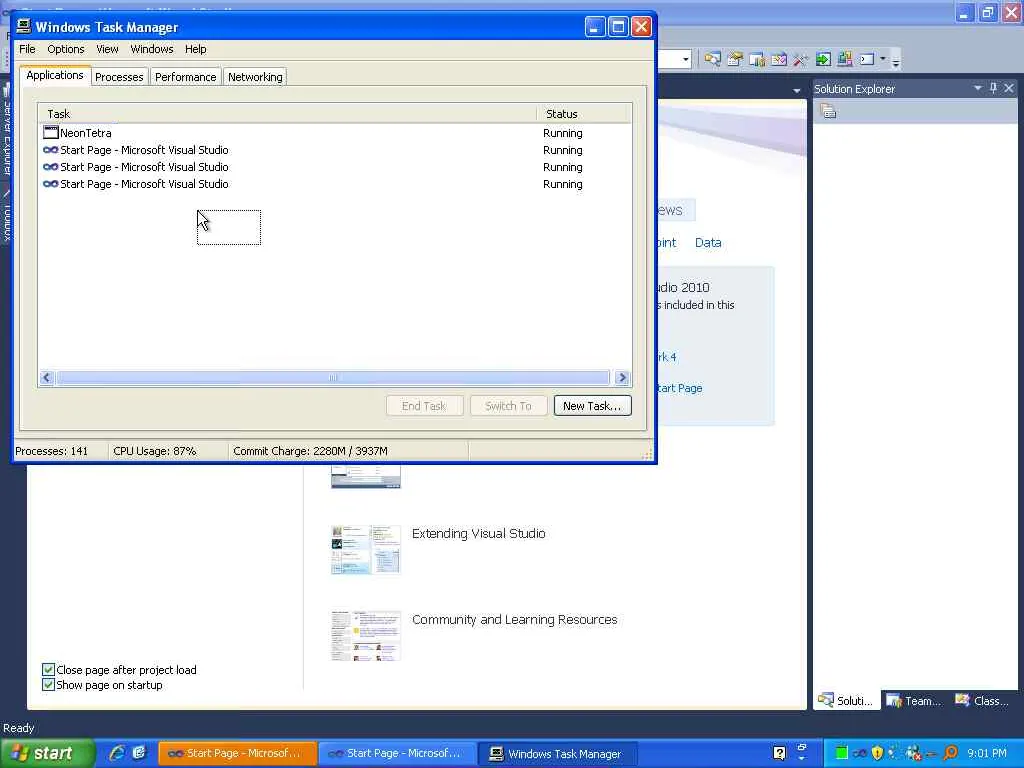Viewport: 1024px width, 768px height.
Task: Open Team Explorer from the Visual Studio toolbar
Action: (757, 59)
